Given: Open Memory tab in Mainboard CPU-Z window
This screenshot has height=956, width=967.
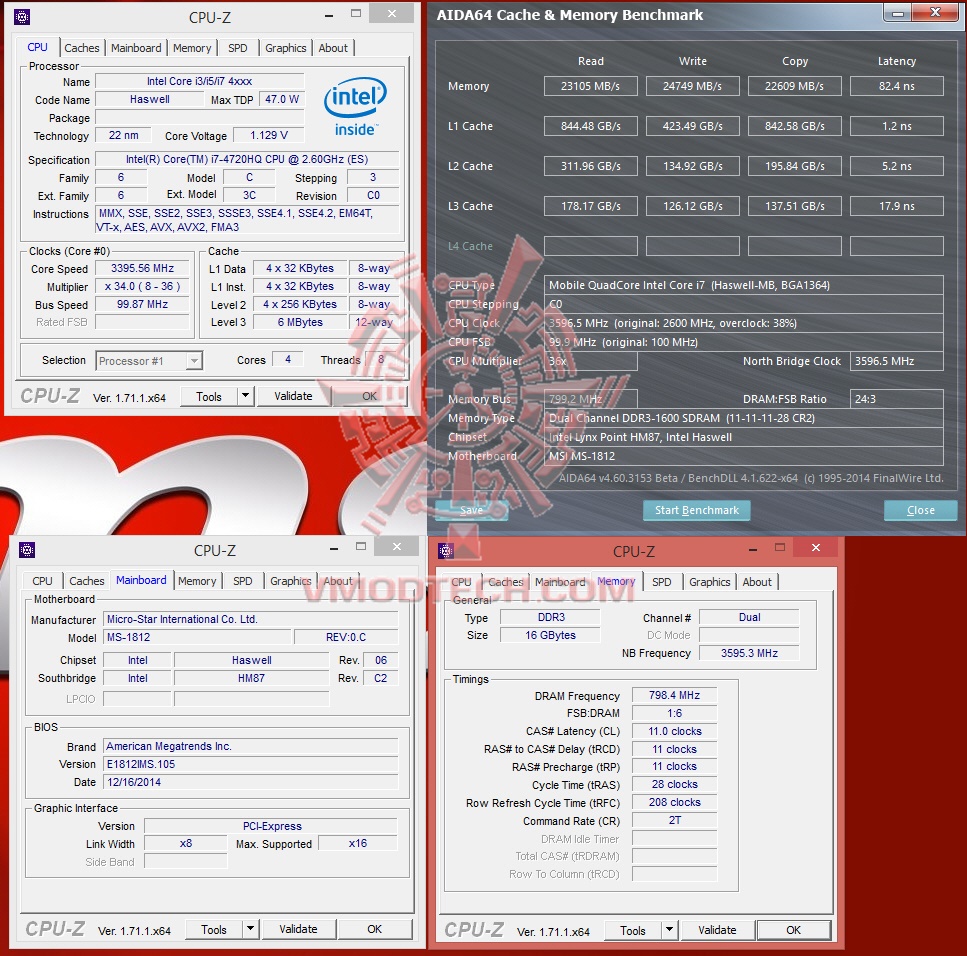Looking at the screenshot, I should coord(197,581).
